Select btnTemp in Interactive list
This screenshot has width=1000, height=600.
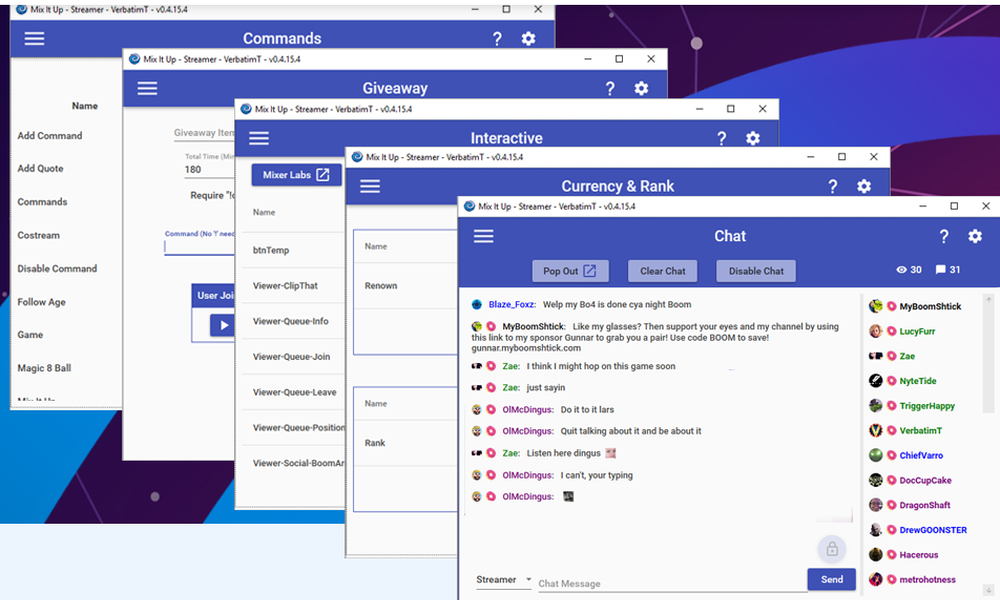pyautogui.click(x=271, y=250)
